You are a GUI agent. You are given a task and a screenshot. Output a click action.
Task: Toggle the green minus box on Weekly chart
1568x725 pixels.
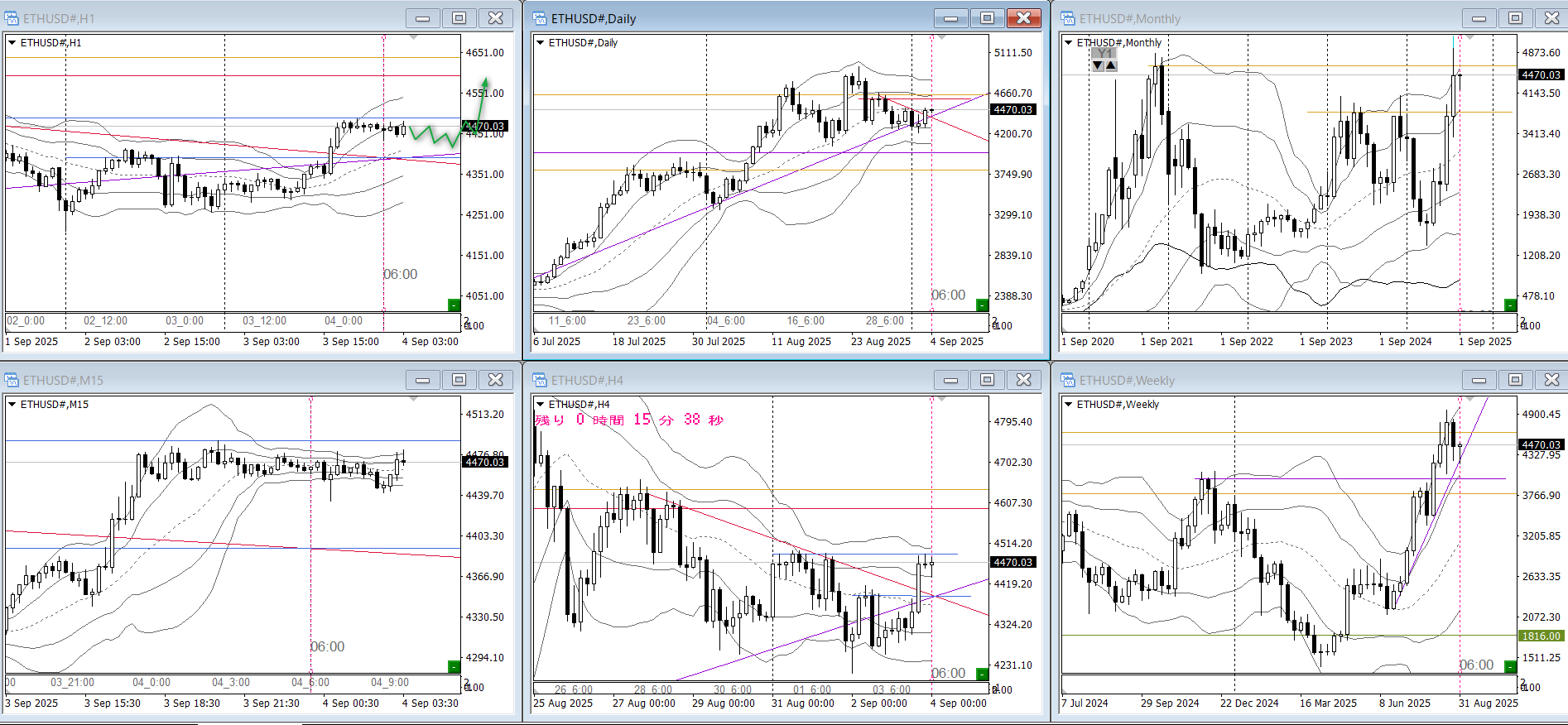1510,666
